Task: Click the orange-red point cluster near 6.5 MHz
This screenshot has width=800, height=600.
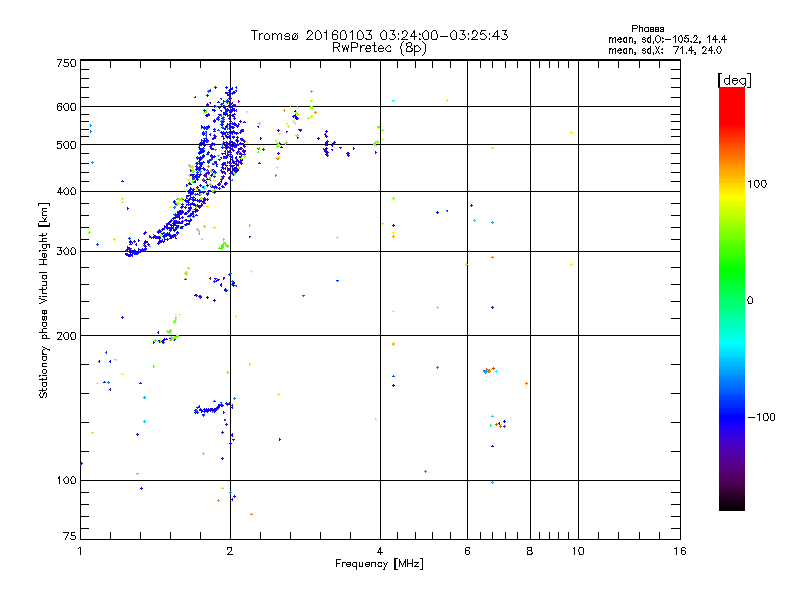Action: point(490,370)
